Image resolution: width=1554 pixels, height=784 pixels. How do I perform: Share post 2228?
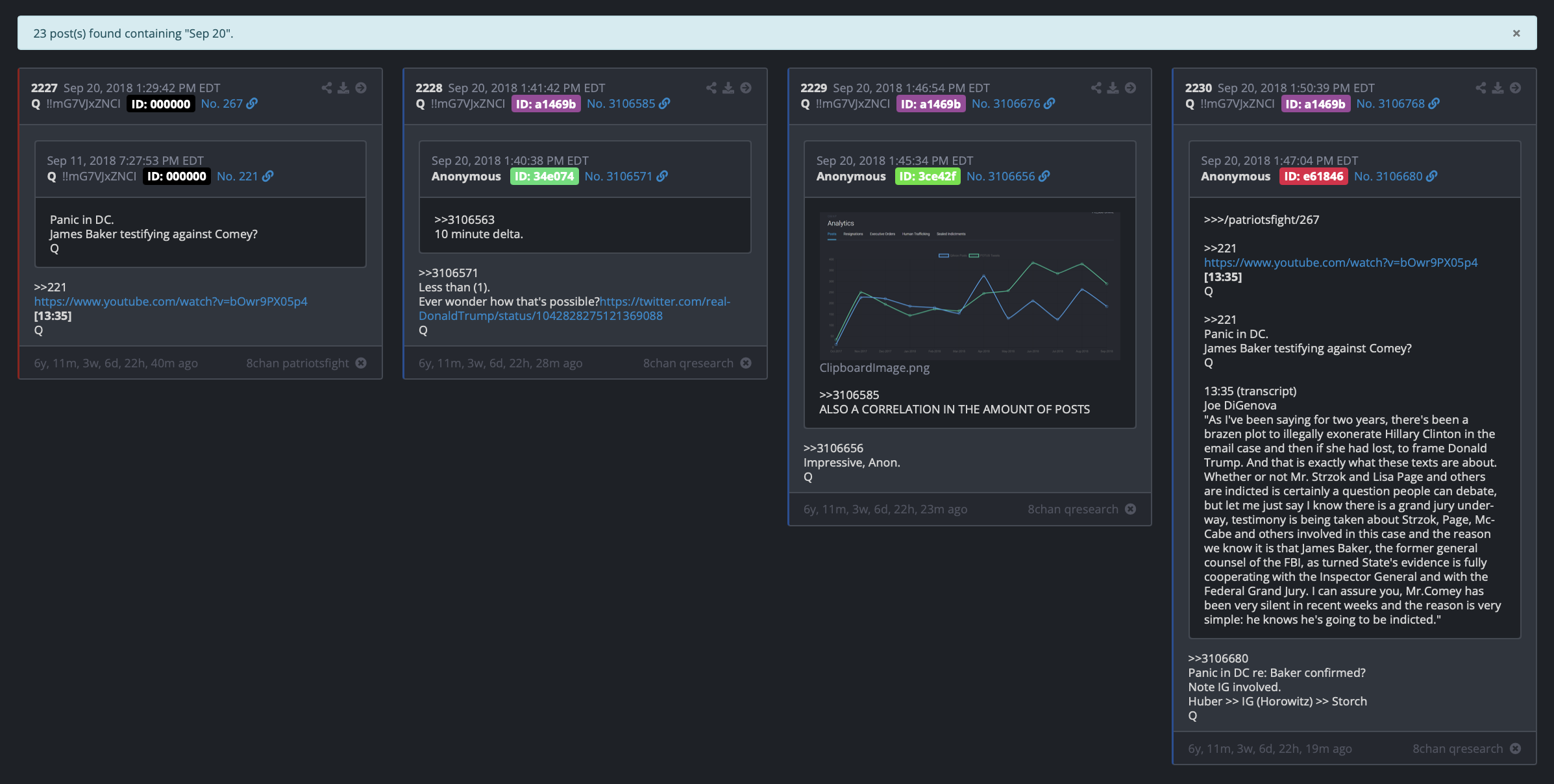711,88
